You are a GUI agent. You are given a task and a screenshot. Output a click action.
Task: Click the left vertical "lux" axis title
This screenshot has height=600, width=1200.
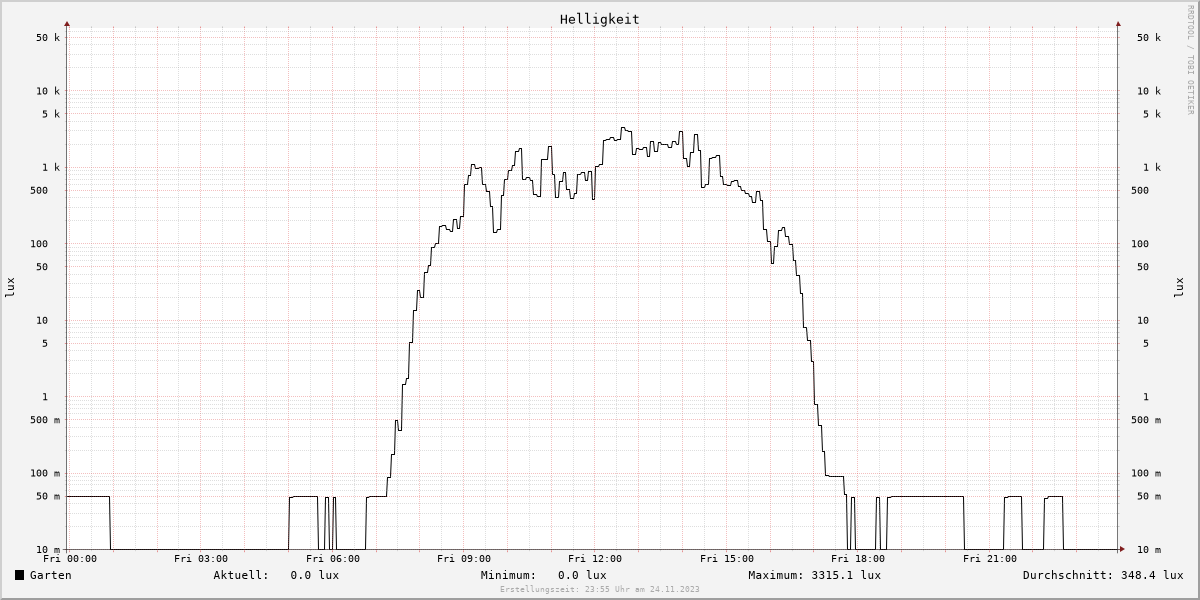click(10, 287)
